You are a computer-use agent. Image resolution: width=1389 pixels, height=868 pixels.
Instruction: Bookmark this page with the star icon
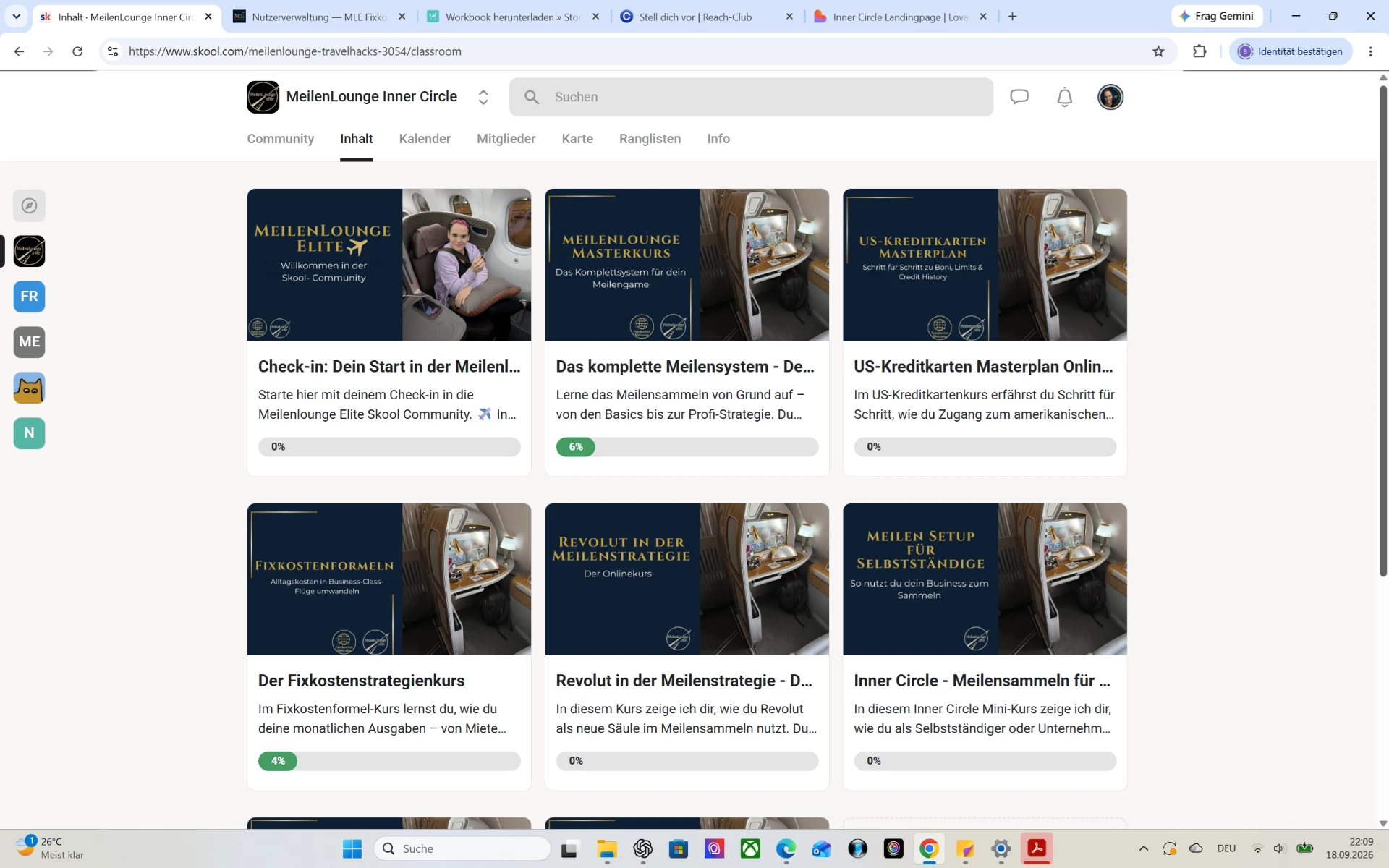click(1158, 51)
